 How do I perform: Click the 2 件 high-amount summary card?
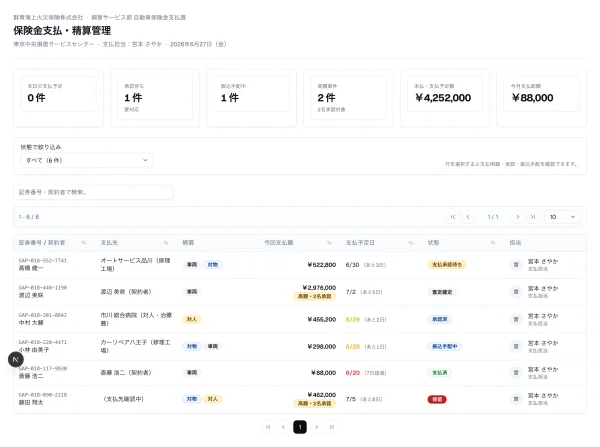click(x=348, y=98)
